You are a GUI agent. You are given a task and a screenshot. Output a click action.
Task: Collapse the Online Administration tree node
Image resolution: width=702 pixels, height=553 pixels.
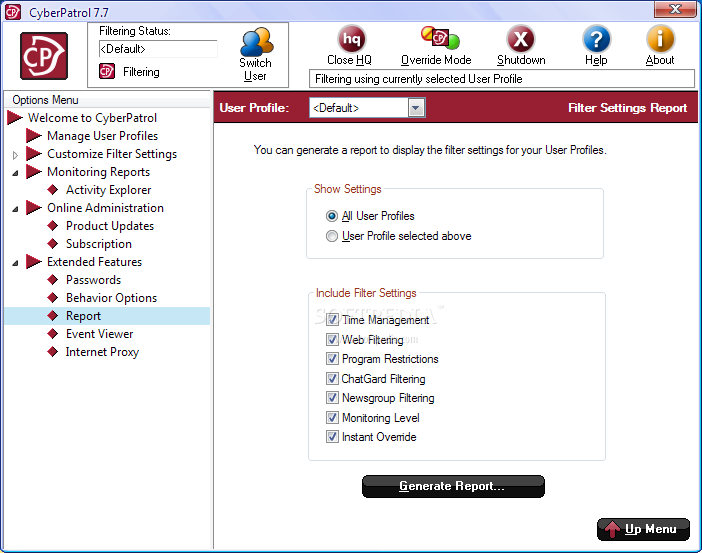[15, 209]
